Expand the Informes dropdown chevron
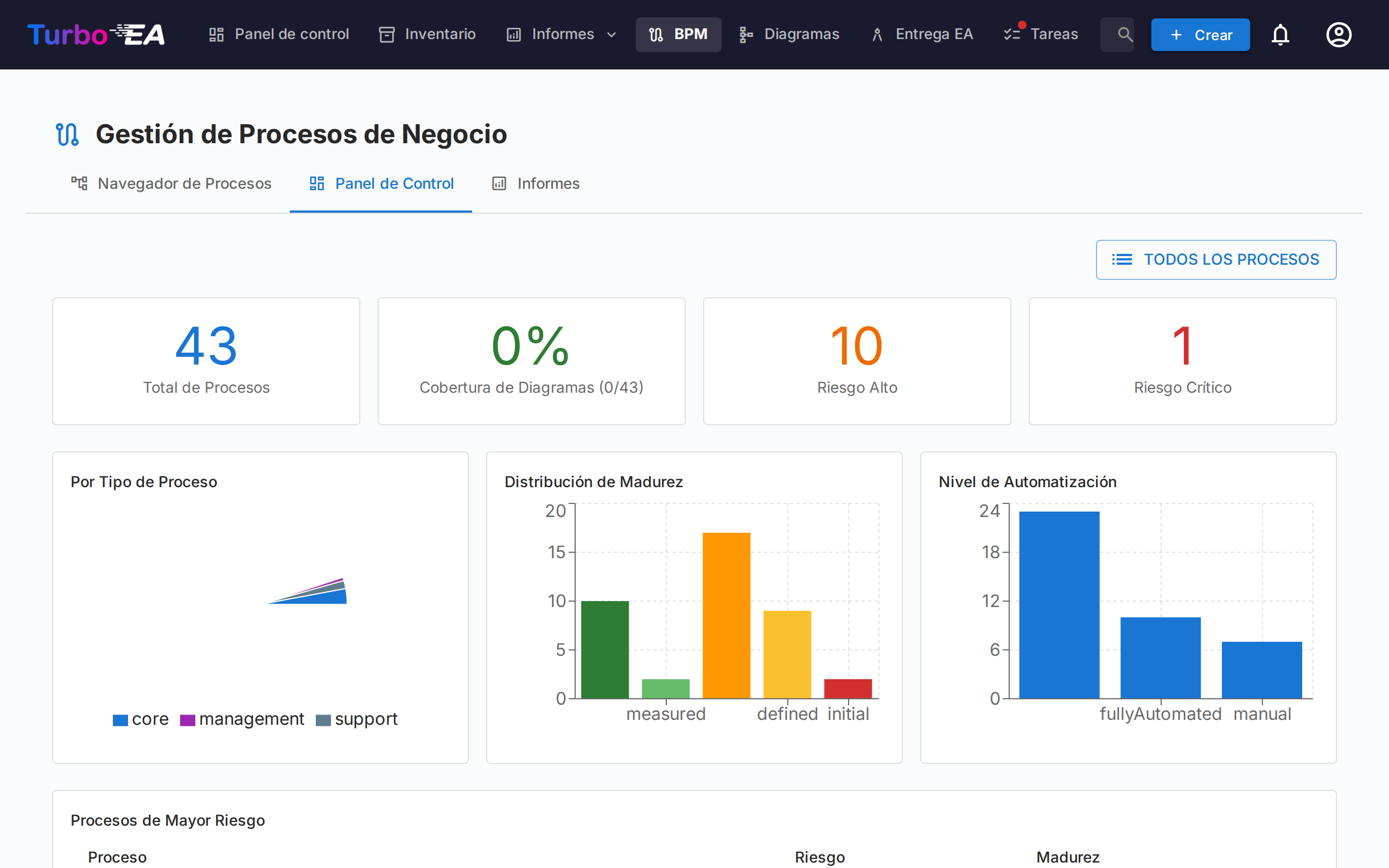1389x868 pixels. (x=612, y=34)
